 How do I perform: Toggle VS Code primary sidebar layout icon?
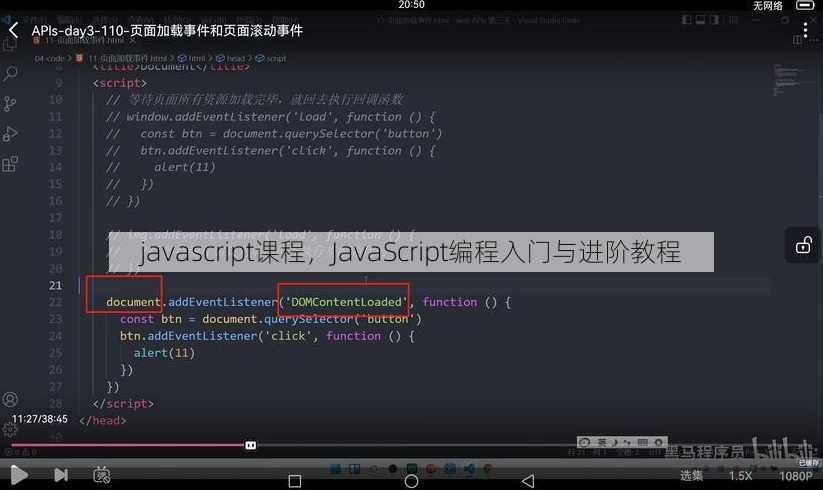pyautogui.click(x=687, y=20)
